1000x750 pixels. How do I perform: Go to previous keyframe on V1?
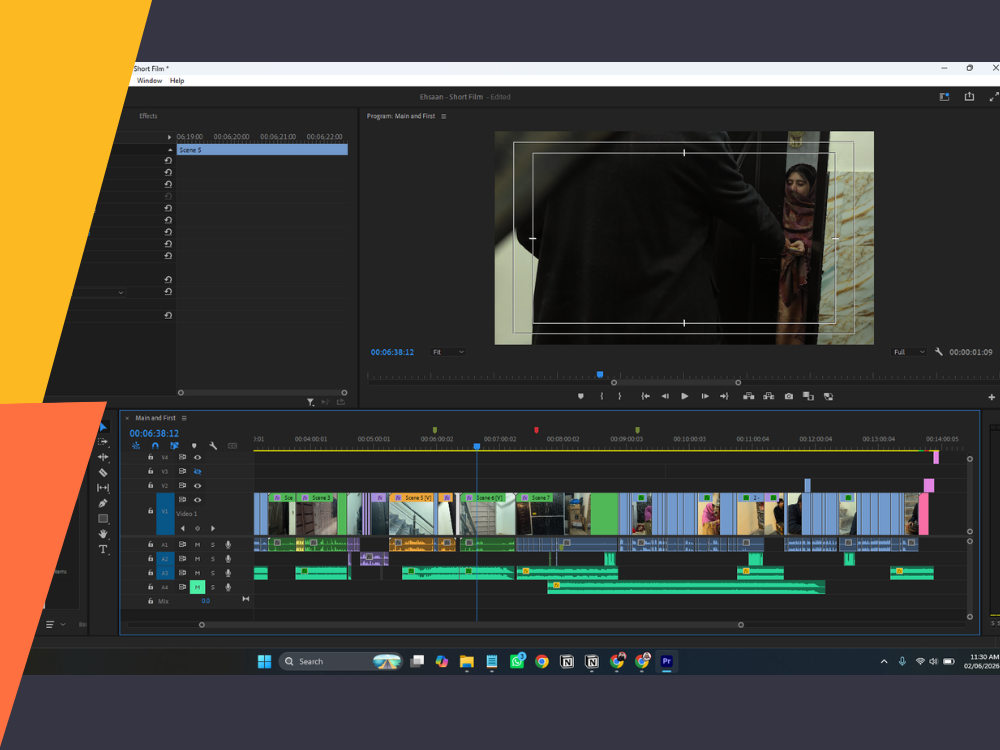click(183, 528)
